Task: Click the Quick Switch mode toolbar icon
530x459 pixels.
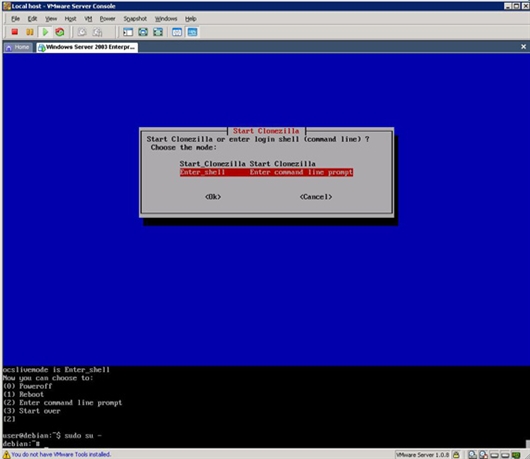Action: 158,32
